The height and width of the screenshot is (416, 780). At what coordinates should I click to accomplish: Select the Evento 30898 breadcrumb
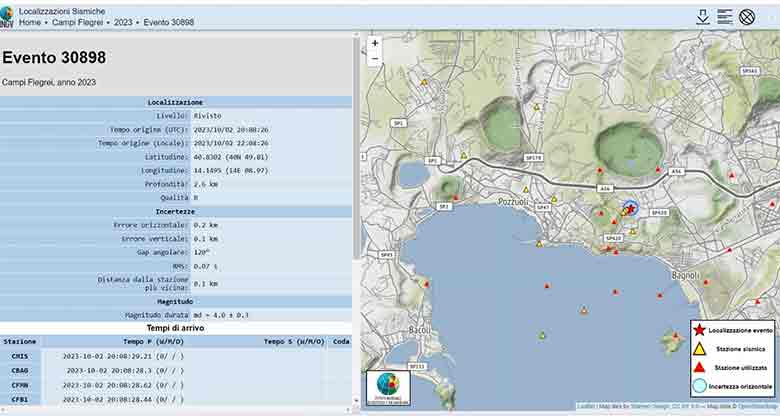169,22
